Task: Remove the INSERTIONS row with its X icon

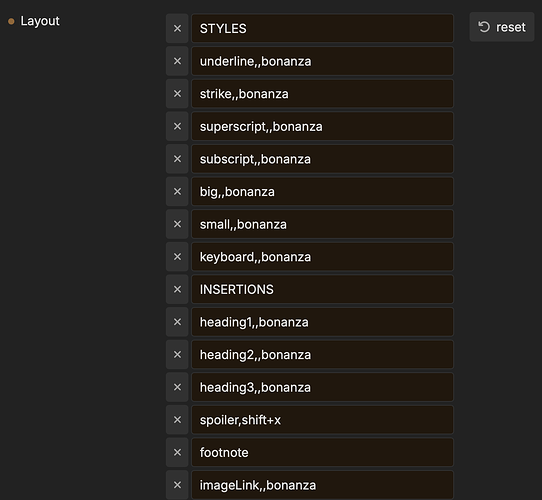Action: [177, 289]
